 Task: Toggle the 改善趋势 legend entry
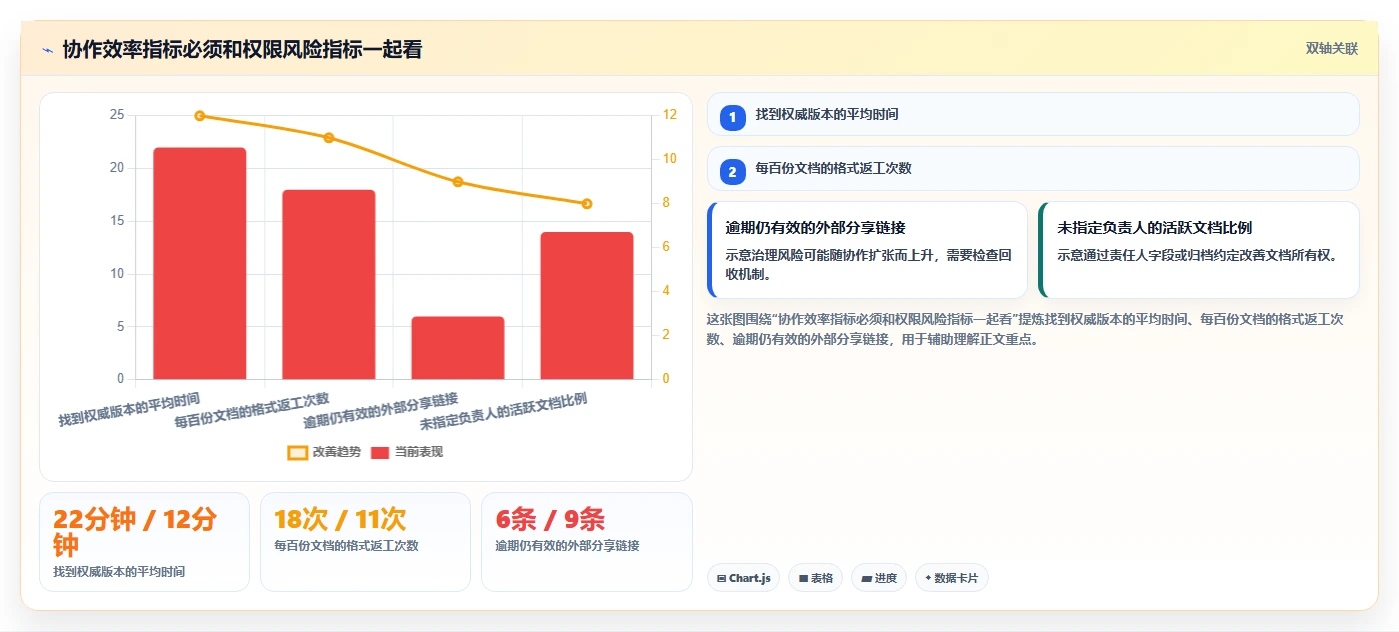click(324, 452)
